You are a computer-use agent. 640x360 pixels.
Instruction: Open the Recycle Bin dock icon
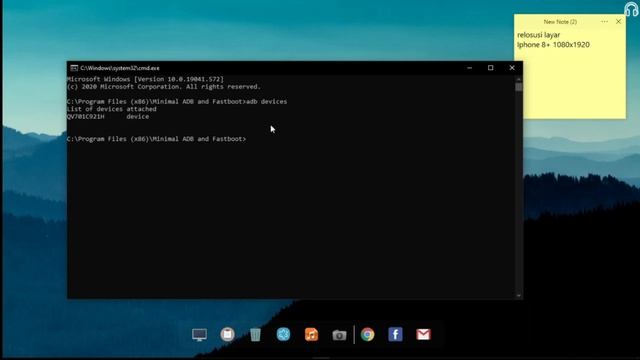pyautogui.click(x=255, y=335)
